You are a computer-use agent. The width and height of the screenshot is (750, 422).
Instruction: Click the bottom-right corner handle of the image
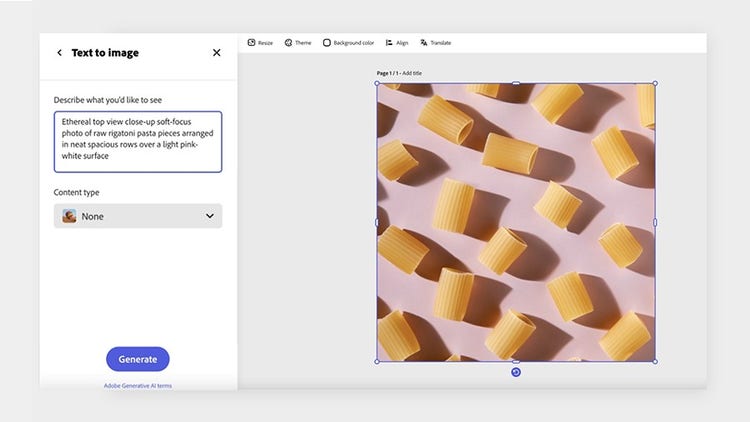click(x=655, y=362)
